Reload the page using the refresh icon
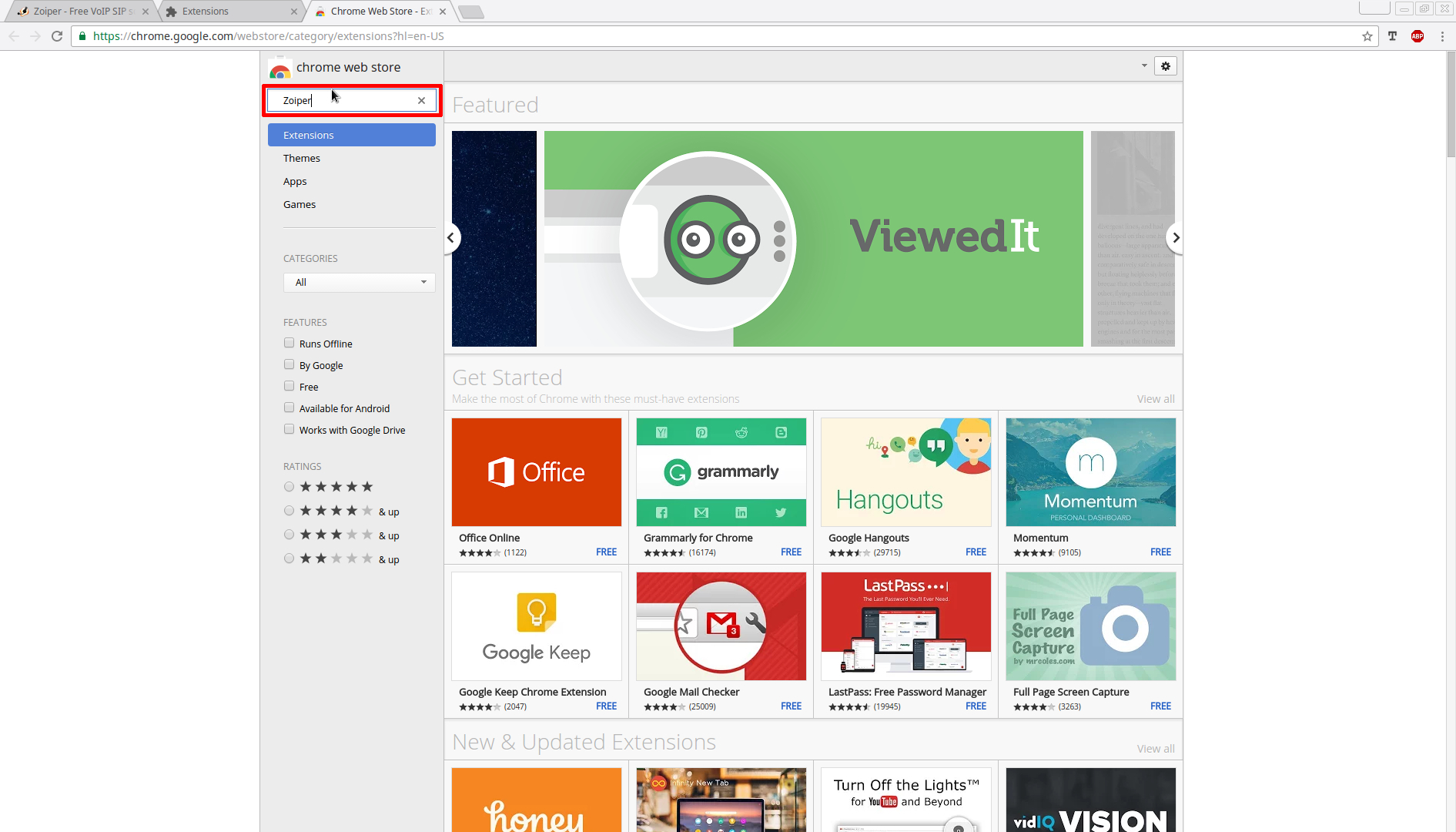 tap(57, 36)
